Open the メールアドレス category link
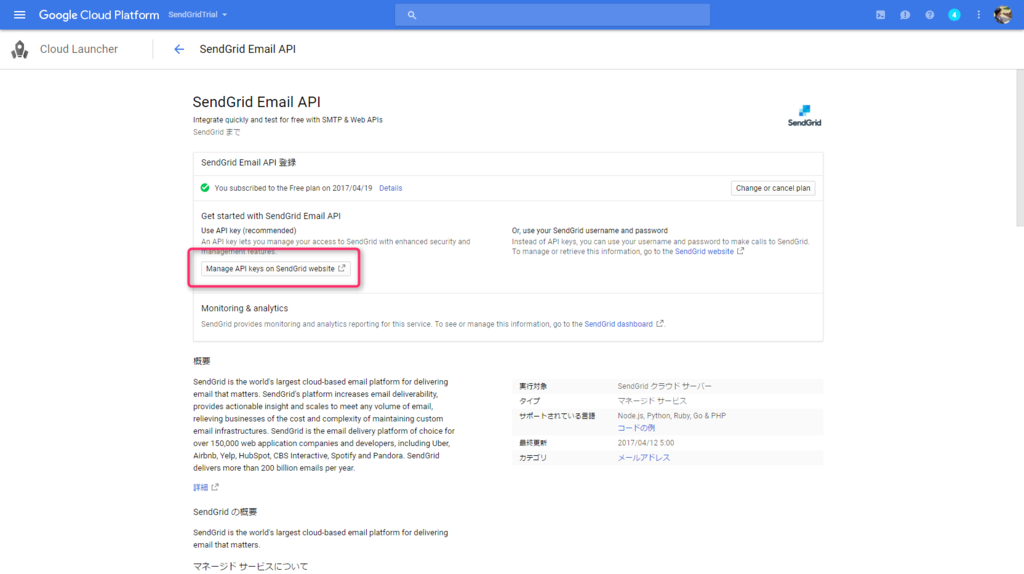Viewport: 1024px width, 574px height. coord(643,458)
